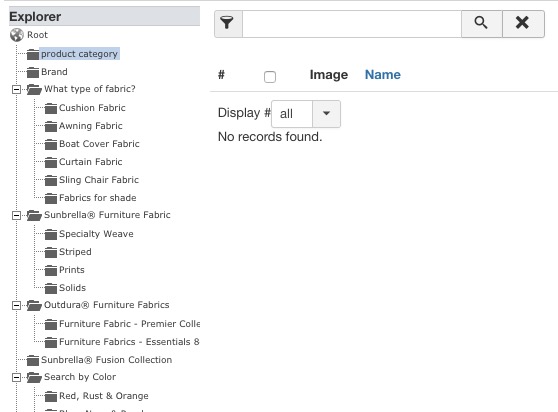Screen dimensions: 558x412
Task: Click the Curtain Fabric folder icon
Action: 51,162
